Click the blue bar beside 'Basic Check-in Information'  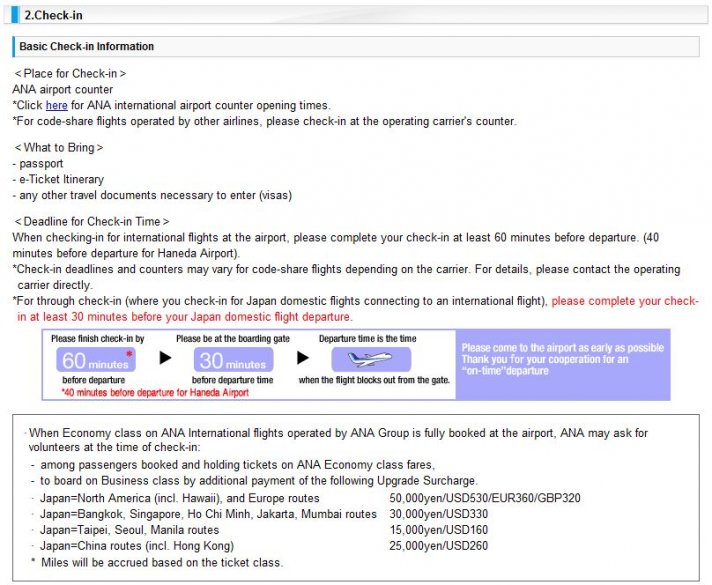tap(15, 47)
